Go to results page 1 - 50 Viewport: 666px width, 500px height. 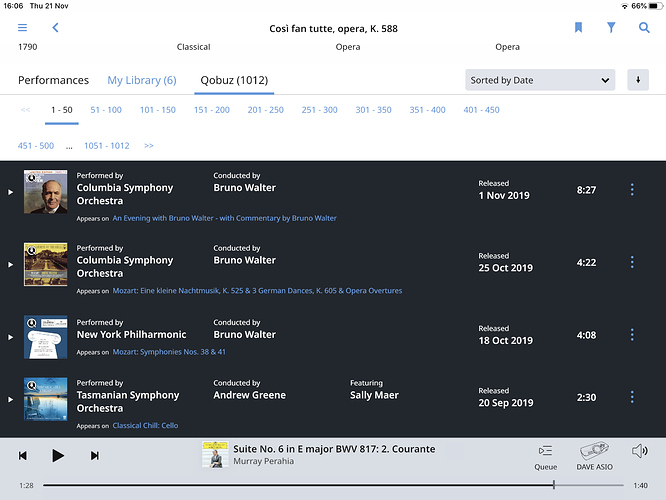[x=62, y=110]
